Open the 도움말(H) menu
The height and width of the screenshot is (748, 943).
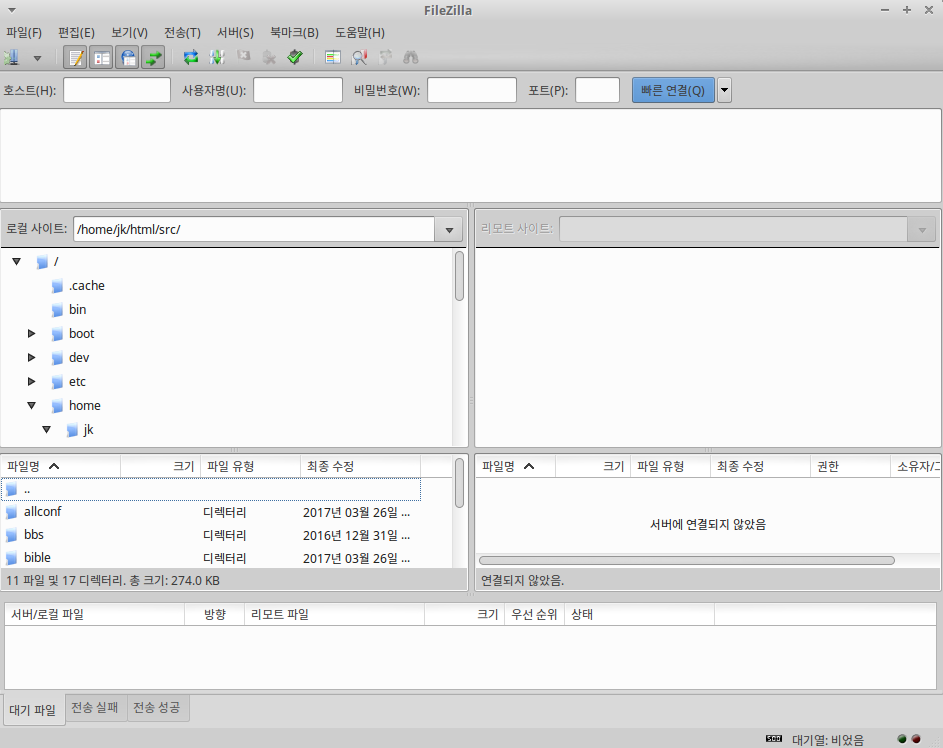tap(360, 32)
